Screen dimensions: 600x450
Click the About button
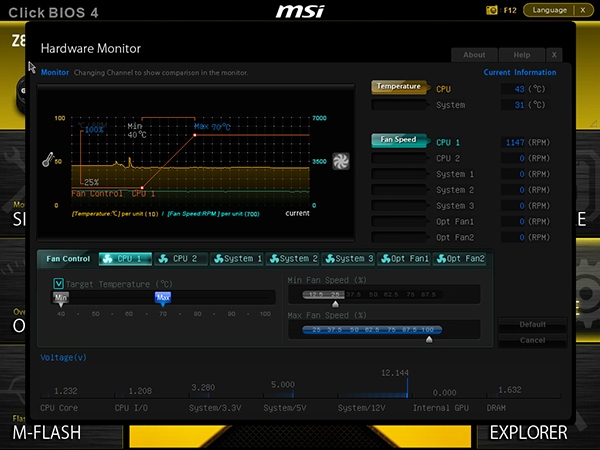pyautogui.click(x=474, y=55)
